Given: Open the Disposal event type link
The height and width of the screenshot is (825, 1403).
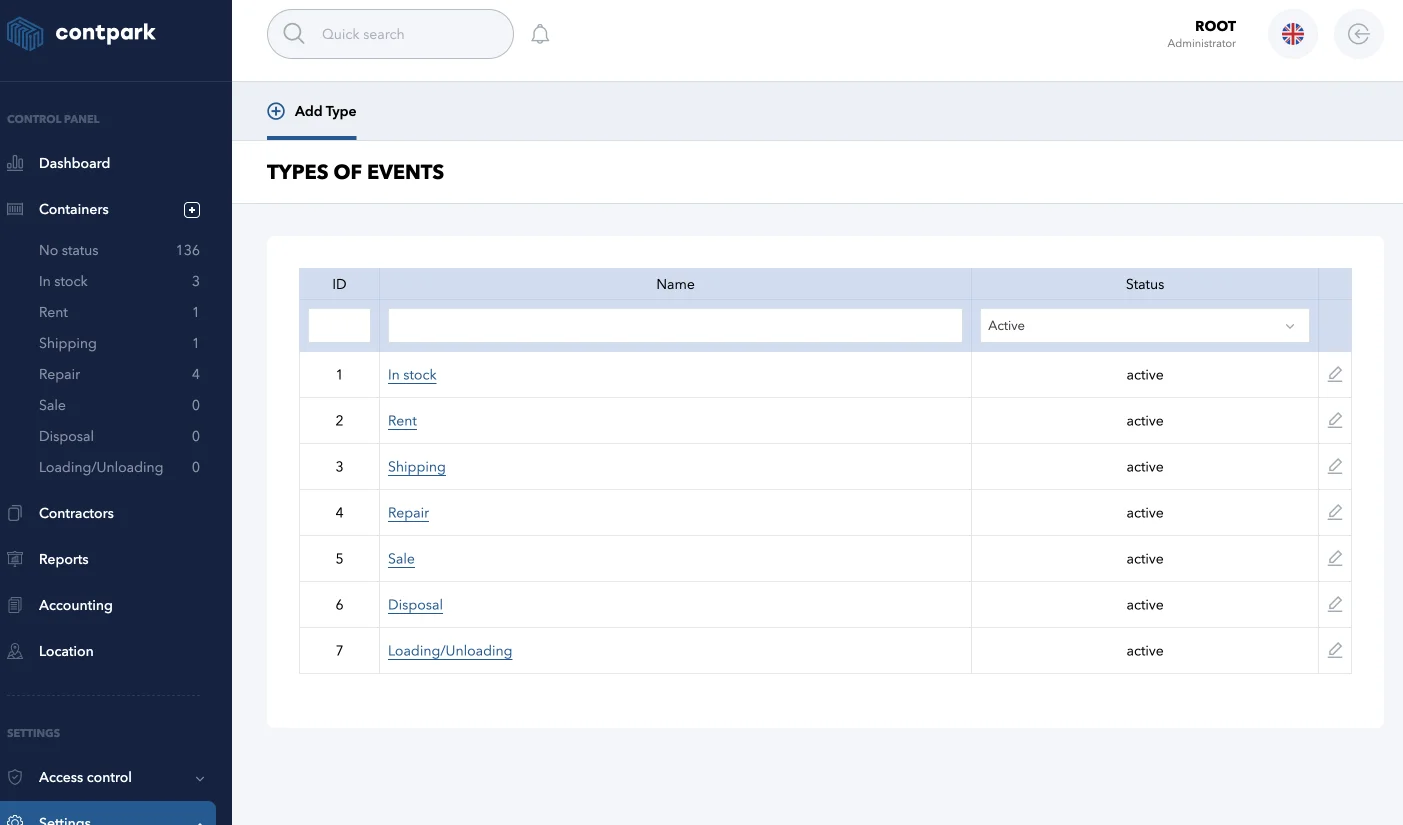Looking at the screenshot, I should [x=415, y=605].
